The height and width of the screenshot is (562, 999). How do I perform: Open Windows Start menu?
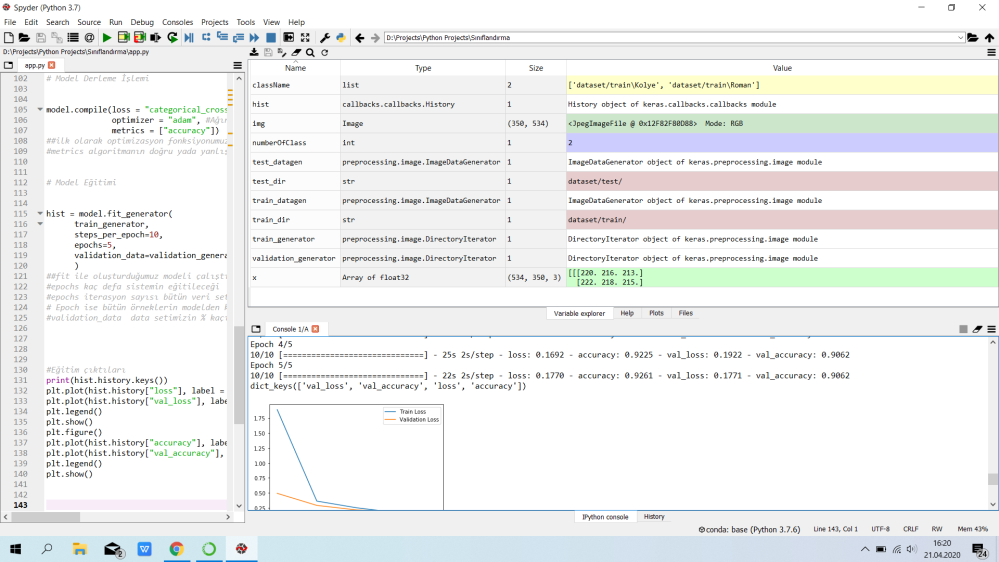[x=15, y=549]
